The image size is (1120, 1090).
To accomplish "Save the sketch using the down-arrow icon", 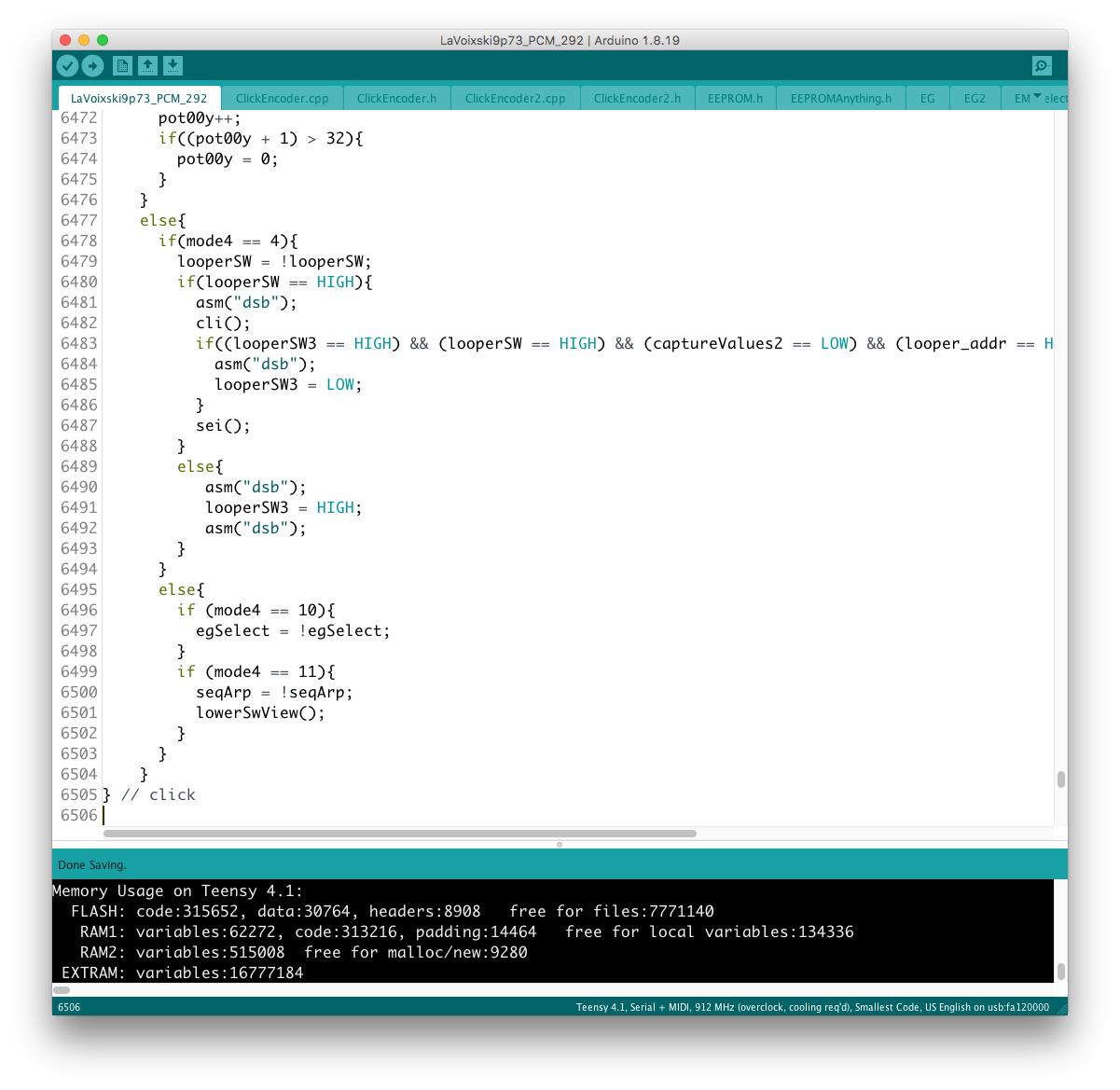I will (173, 65).
